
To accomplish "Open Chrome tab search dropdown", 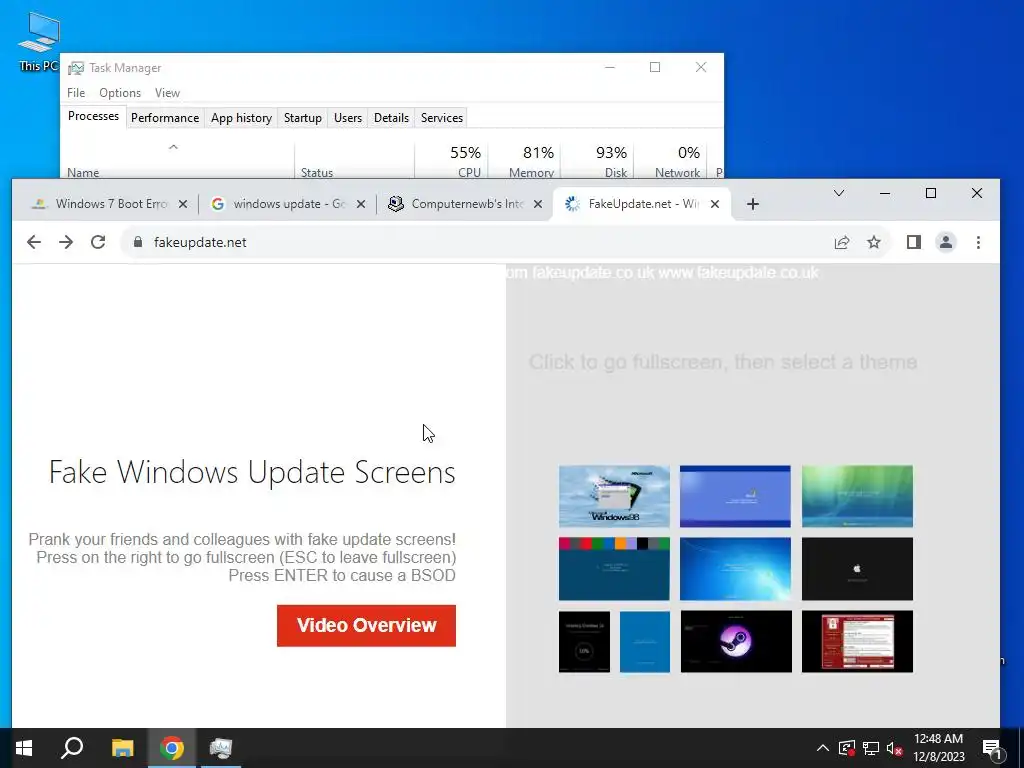I will click(839, 193).
